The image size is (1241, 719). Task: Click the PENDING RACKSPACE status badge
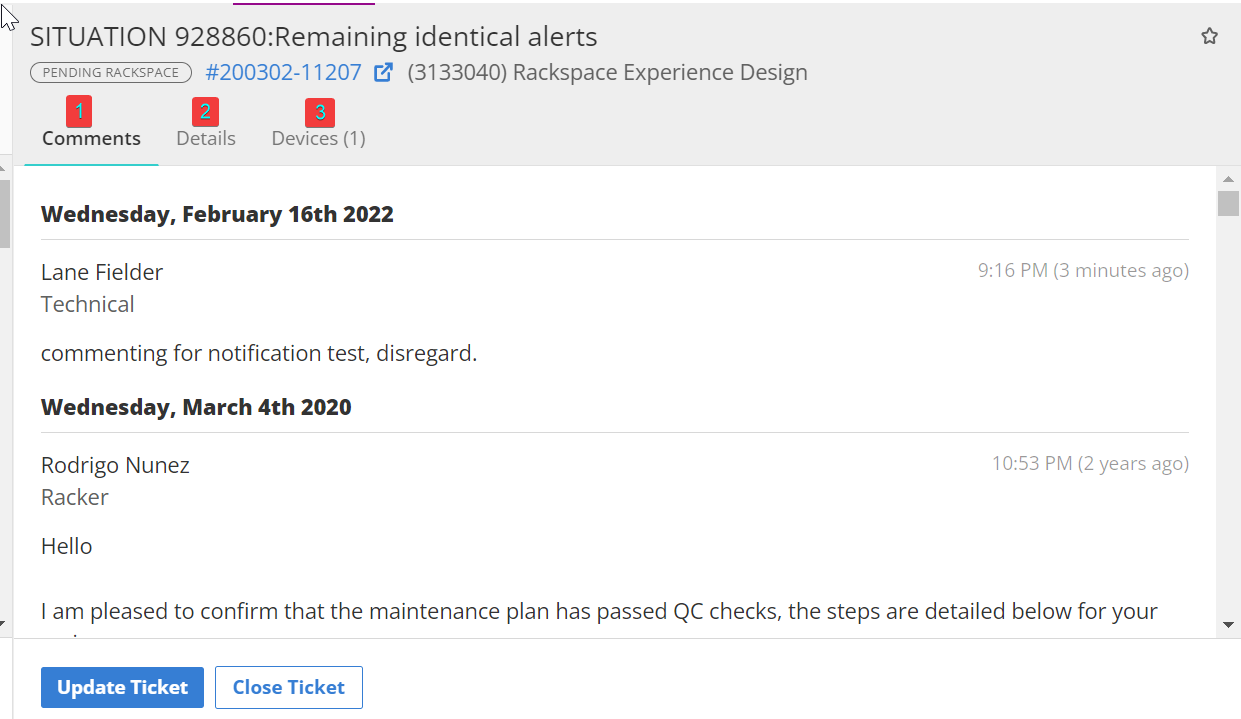point(111,73)
